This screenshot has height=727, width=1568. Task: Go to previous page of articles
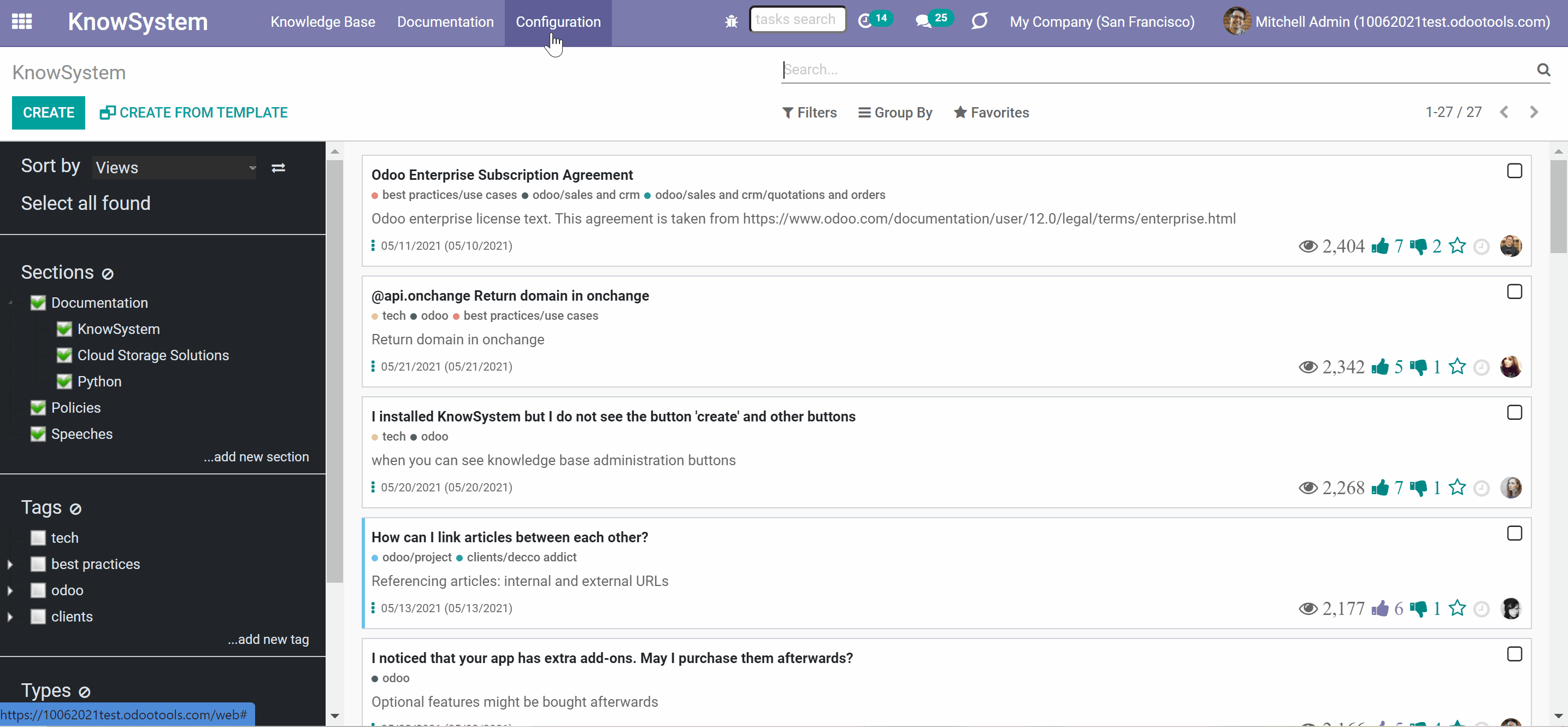(1504, 113)
